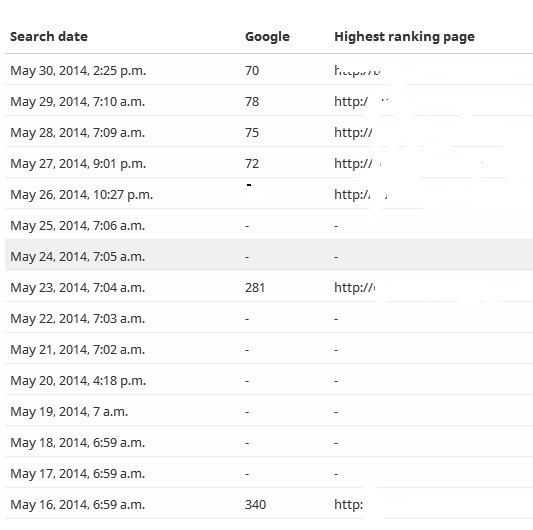
Task: Click the Google rank value 340
Action: pyautogui.click(x=255, y=505)
